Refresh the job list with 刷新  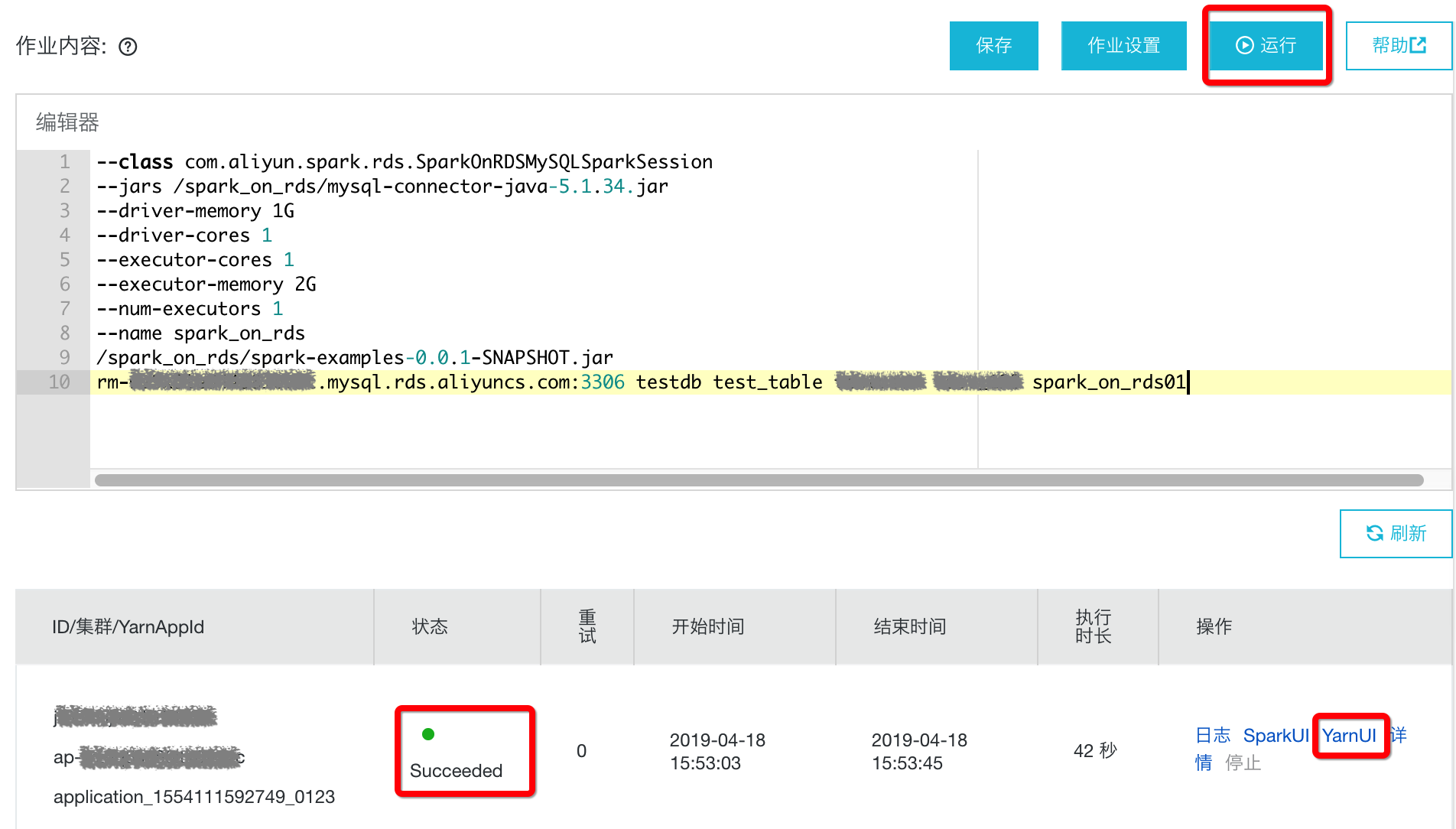(1396, 533)
